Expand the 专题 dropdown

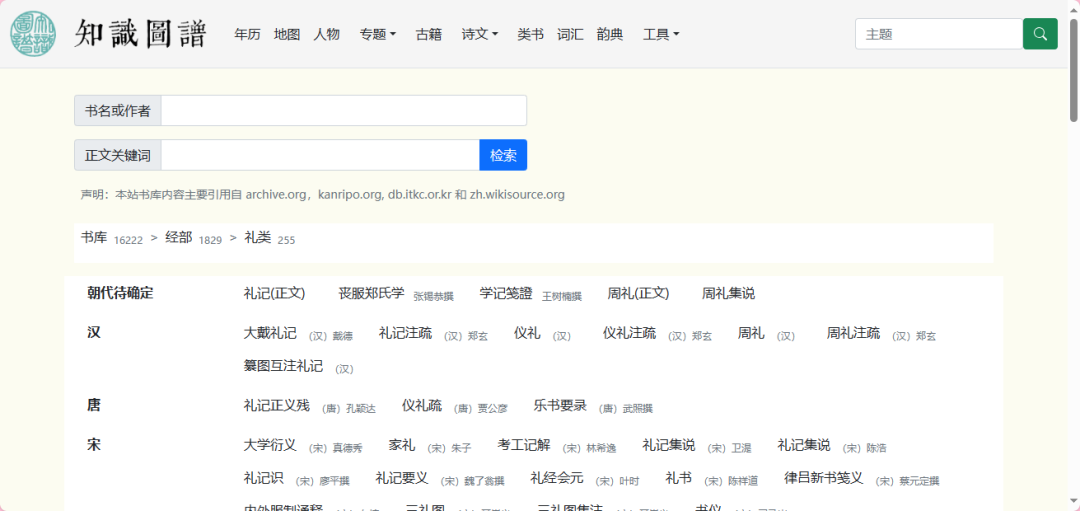(x=377, y=34)
